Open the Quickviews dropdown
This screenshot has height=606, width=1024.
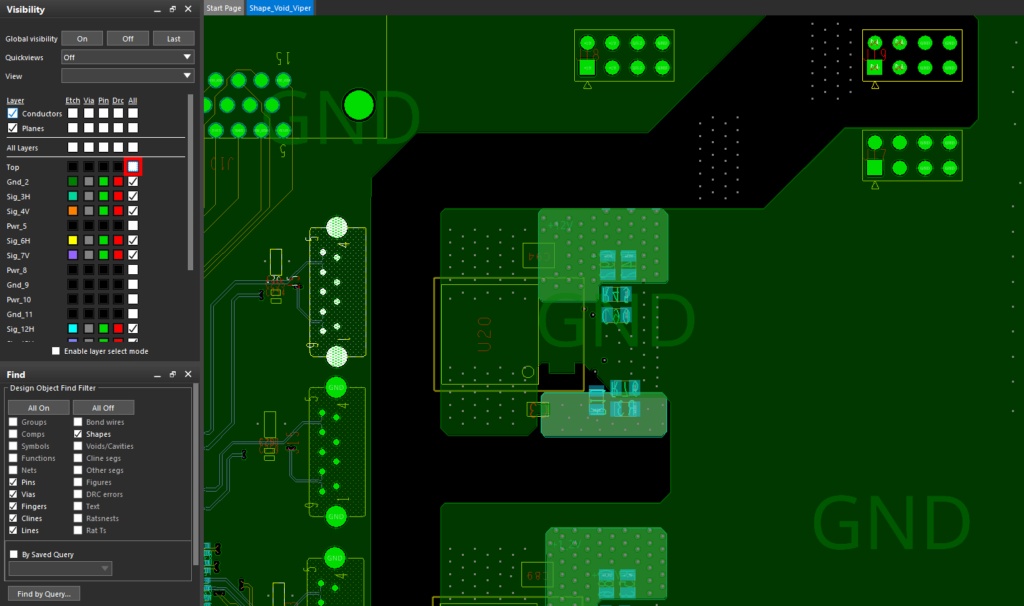click(127, 57)
